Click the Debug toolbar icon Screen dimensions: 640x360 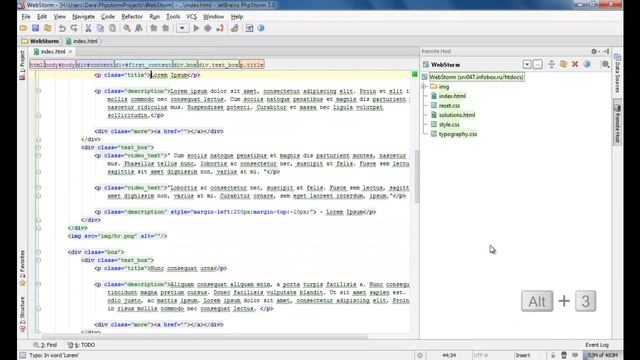tap(208, 28)
